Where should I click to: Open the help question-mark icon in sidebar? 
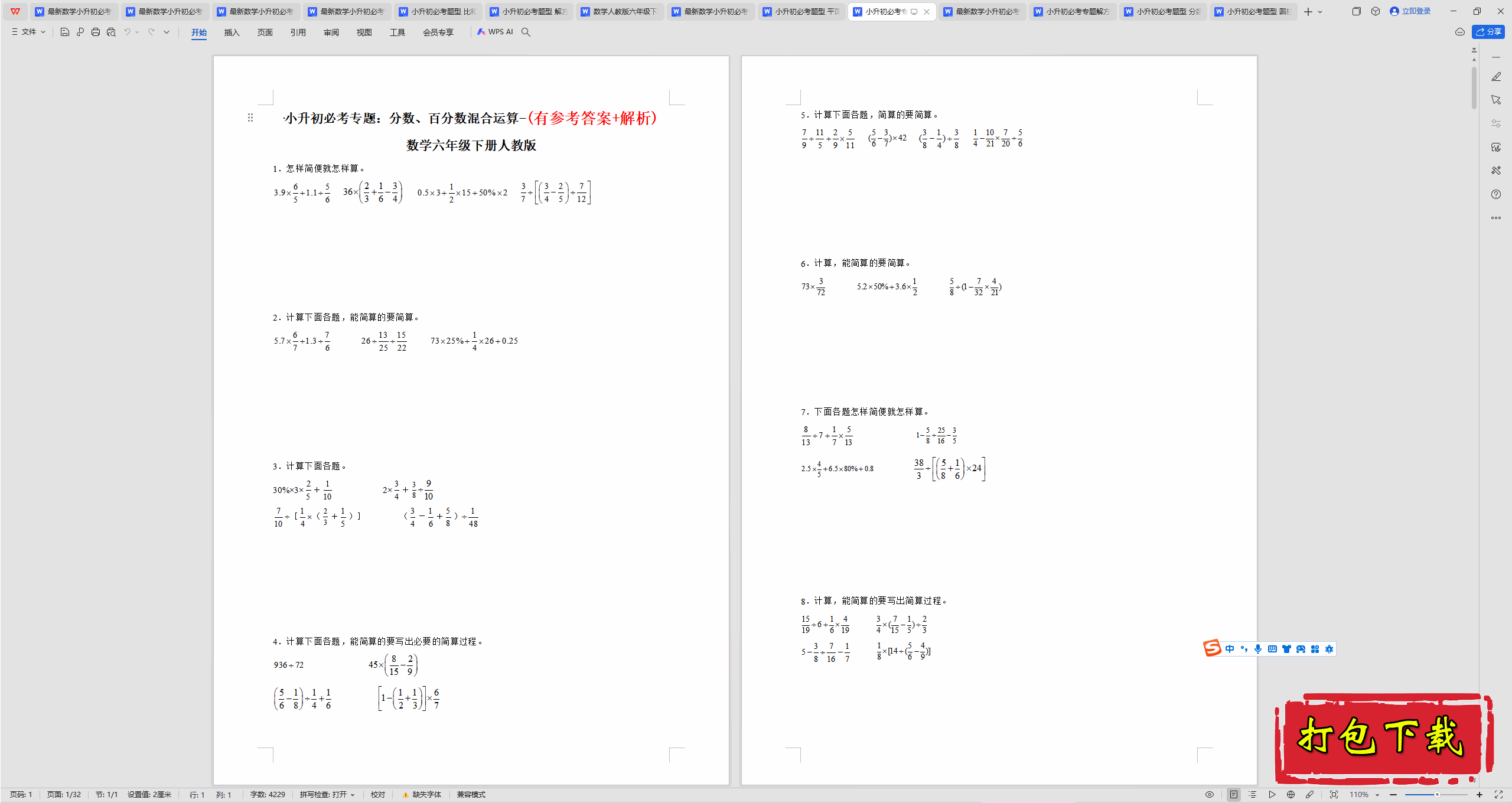point(1496,194)
